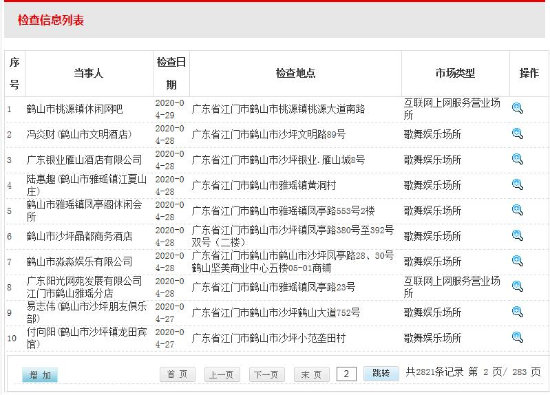Click magnifier for 广东银业雁山酒店有限公司
550x395 pixels.
pos(517,159)
